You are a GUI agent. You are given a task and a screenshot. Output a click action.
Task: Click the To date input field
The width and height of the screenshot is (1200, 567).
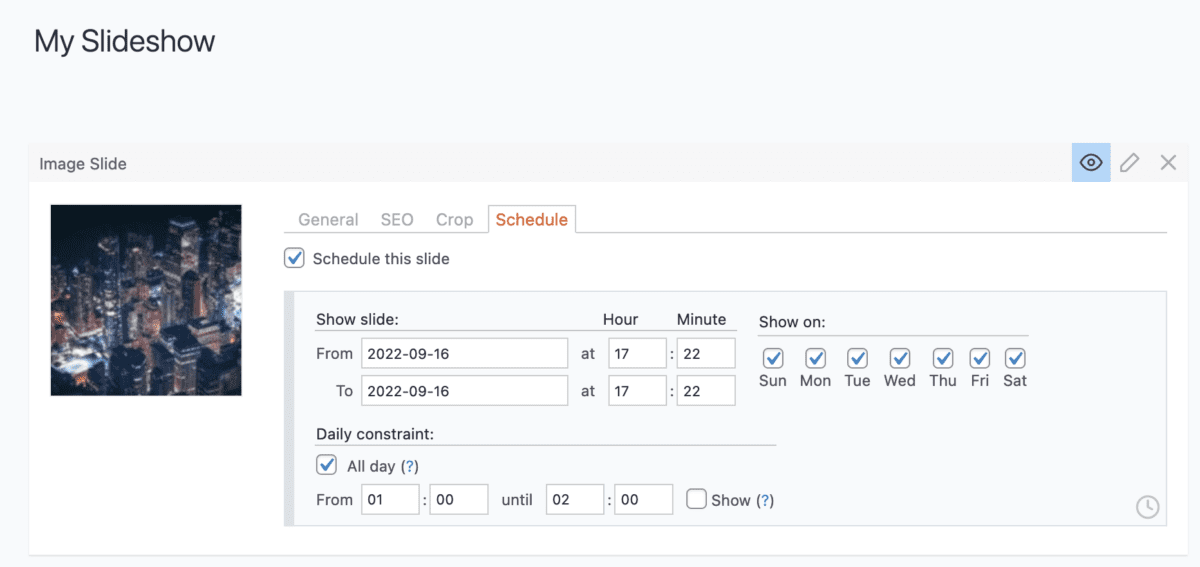pos(464,391)
